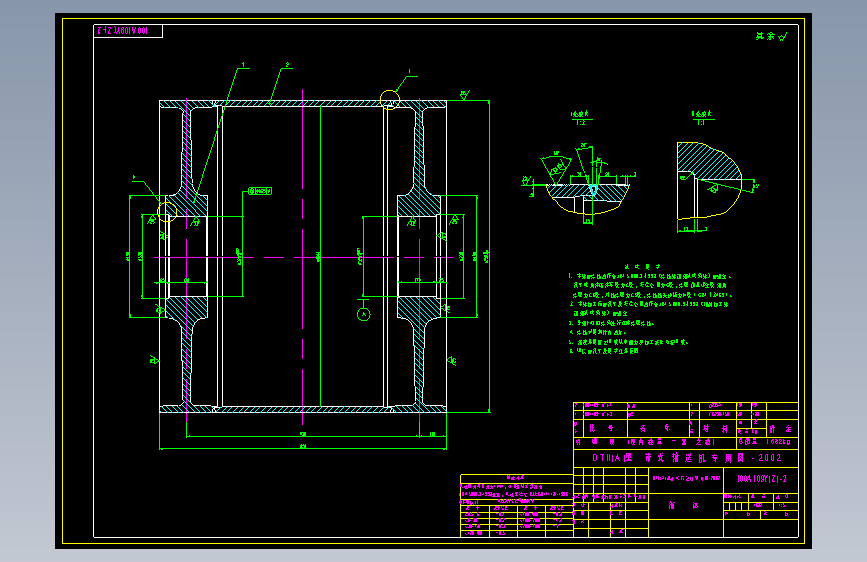Select the yellow detail circle at the left hub
Image resolution: width=867 pixels, height=562 pixels.
tap(167, 212)
